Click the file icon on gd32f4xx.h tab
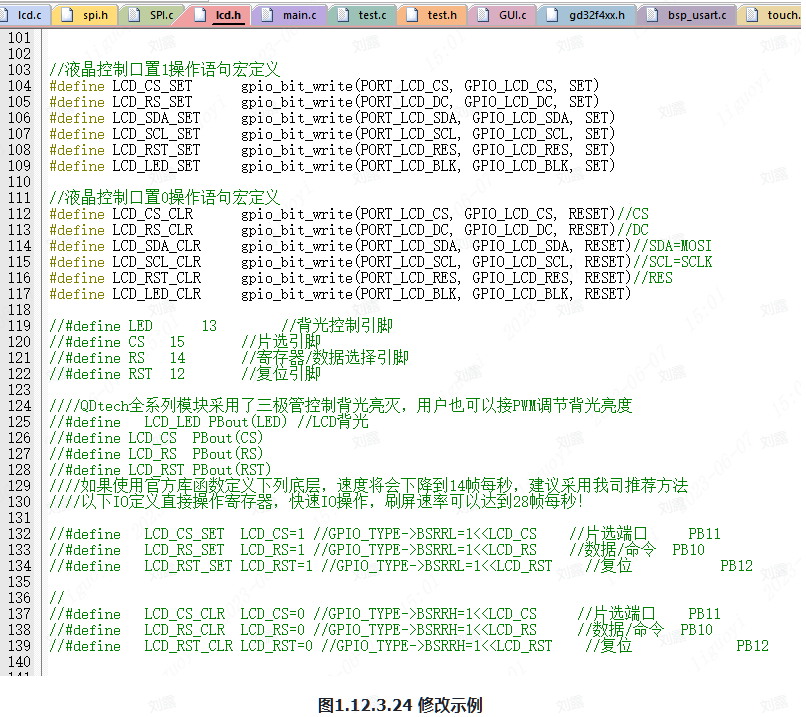The width and height of the screenshot is (806, 717). (x=552, y=15)
